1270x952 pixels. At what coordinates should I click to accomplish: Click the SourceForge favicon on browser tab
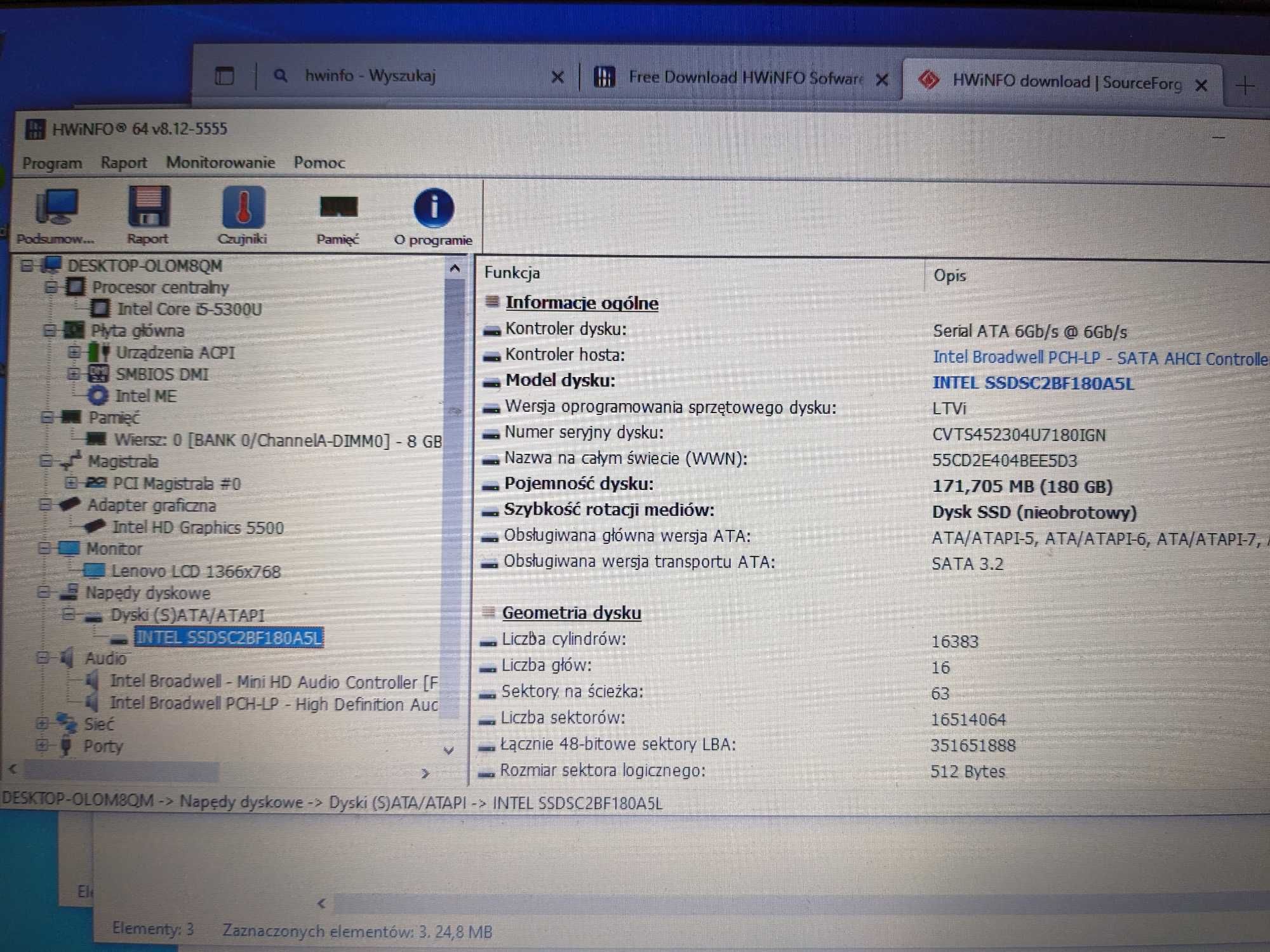(928, 81)
